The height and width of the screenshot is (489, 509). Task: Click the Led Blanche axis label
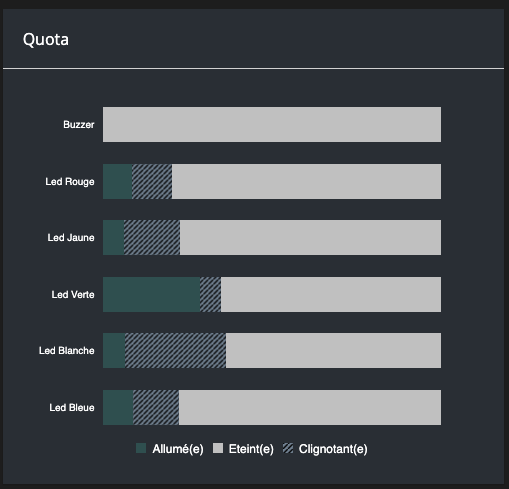pyautogui.click(x=67, y=351)
